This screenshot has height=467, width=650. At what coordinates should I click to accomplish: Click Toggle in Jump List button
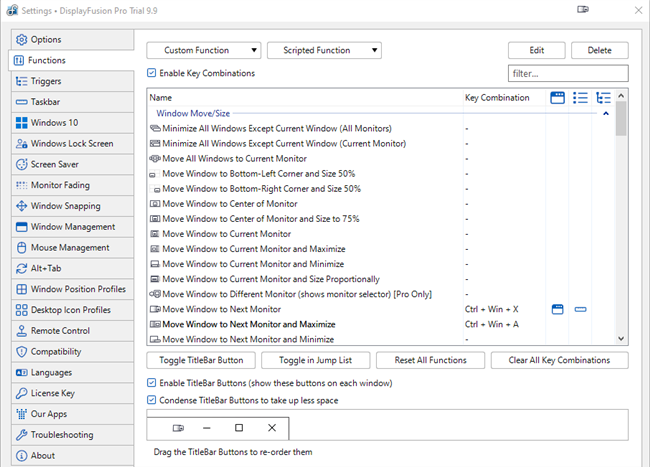[315, 360]
